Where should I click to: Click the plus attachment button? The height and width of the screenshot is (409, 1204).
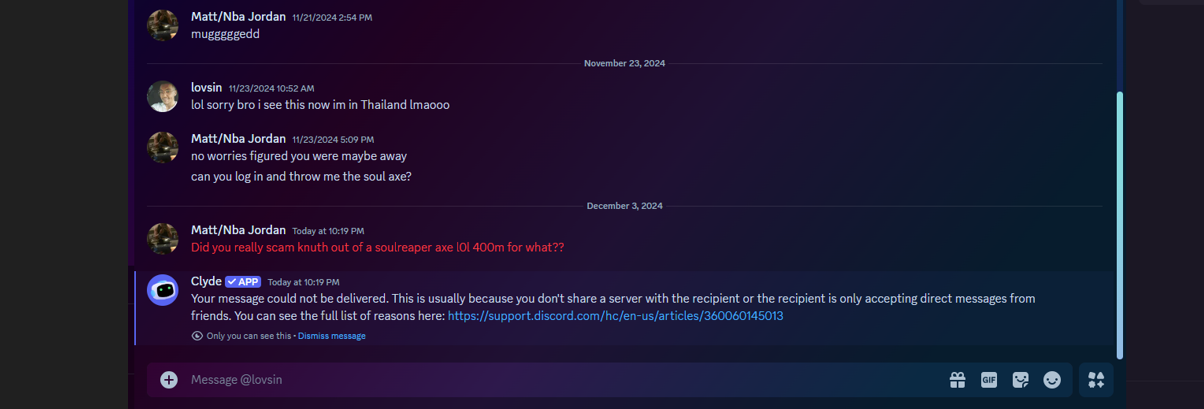[169, 380]
